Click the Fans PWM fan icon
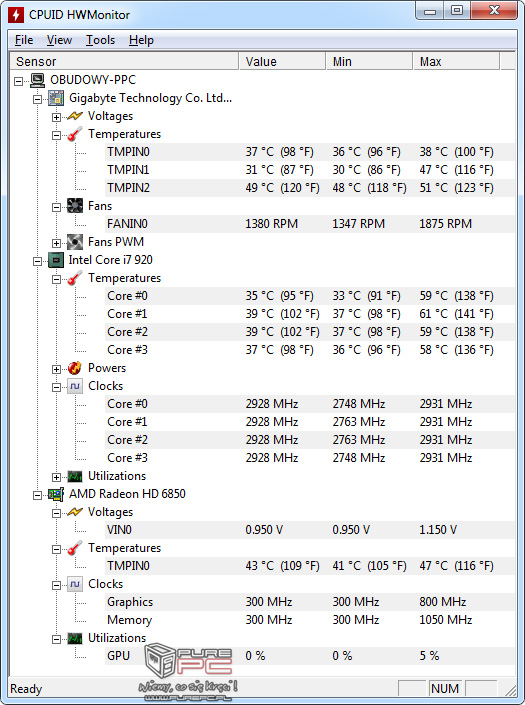 [x=75, y=242]
